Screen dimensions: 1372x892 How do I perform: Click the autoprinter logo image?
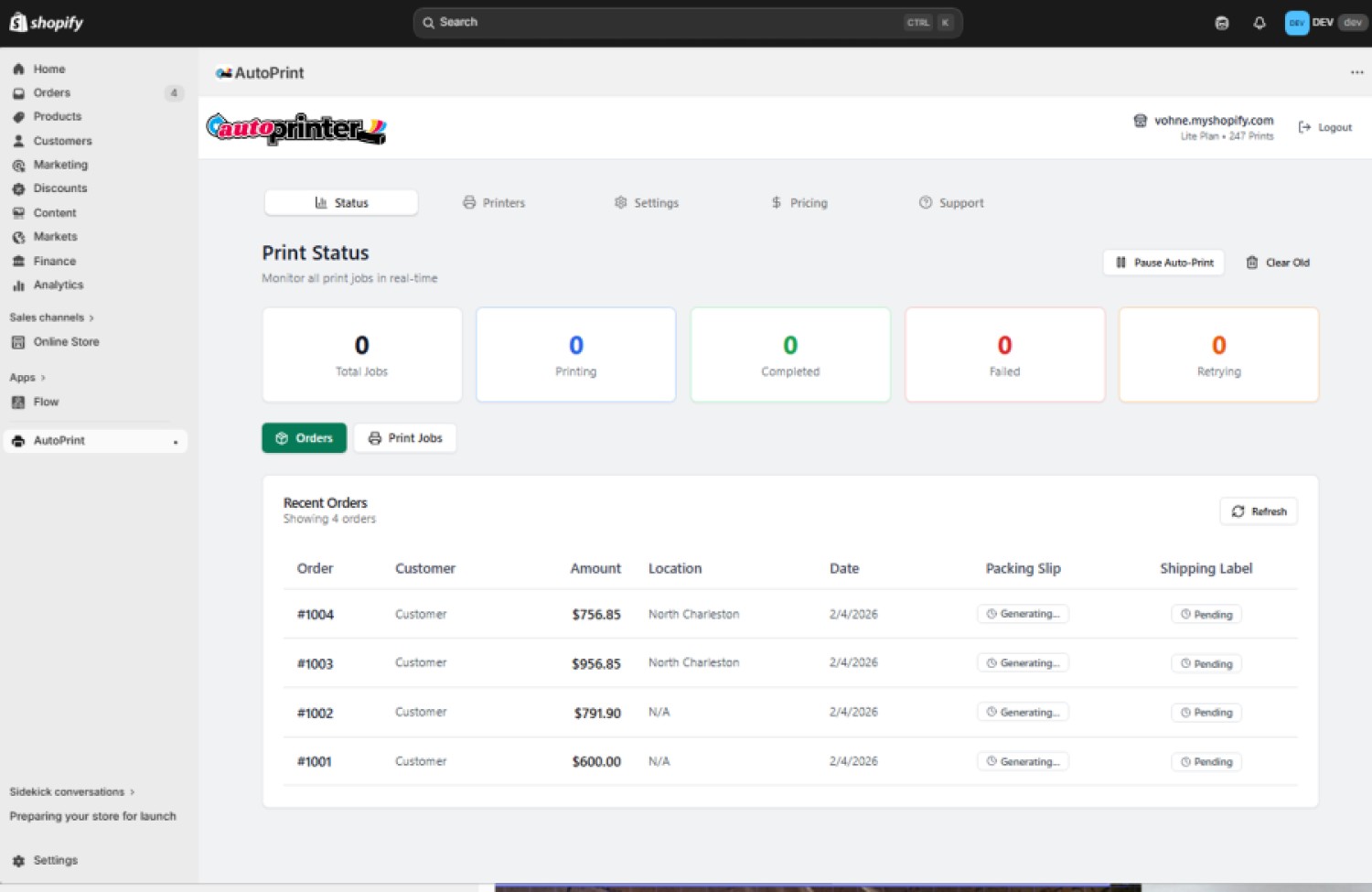tap(296, 128)
